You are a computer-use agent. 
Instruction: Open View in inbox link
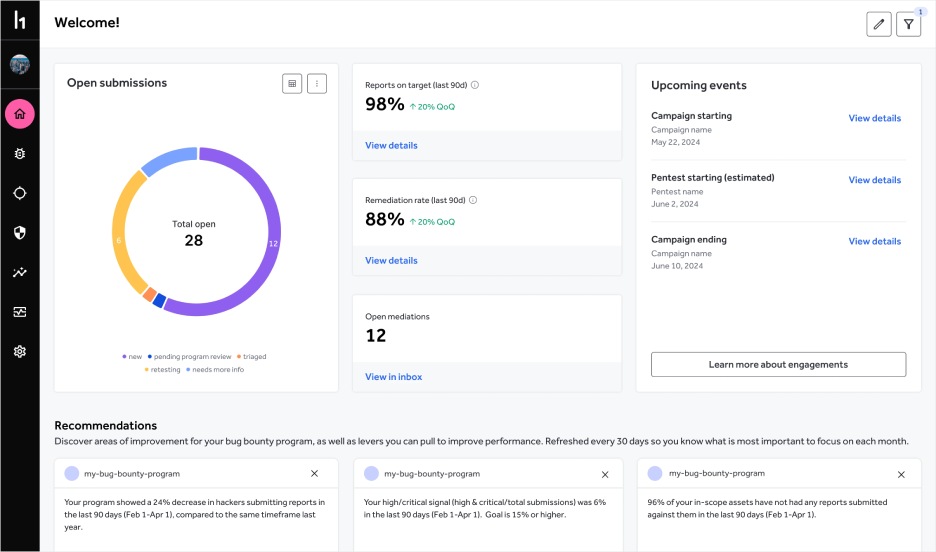(x=393, y=377)
